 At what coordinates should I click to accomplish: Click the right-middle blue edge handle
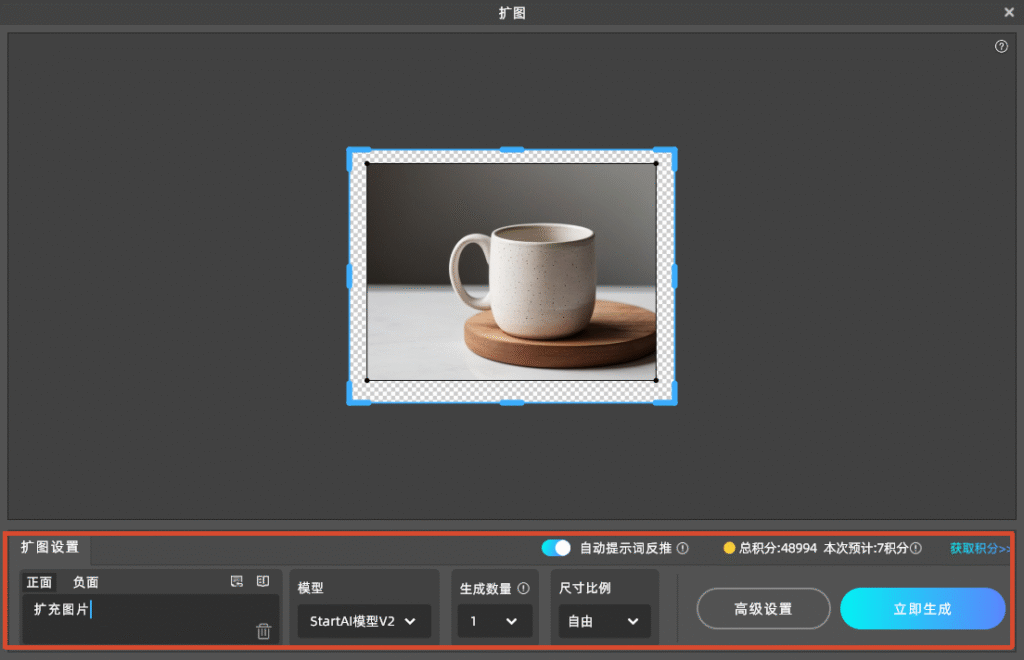coord(675,276)
